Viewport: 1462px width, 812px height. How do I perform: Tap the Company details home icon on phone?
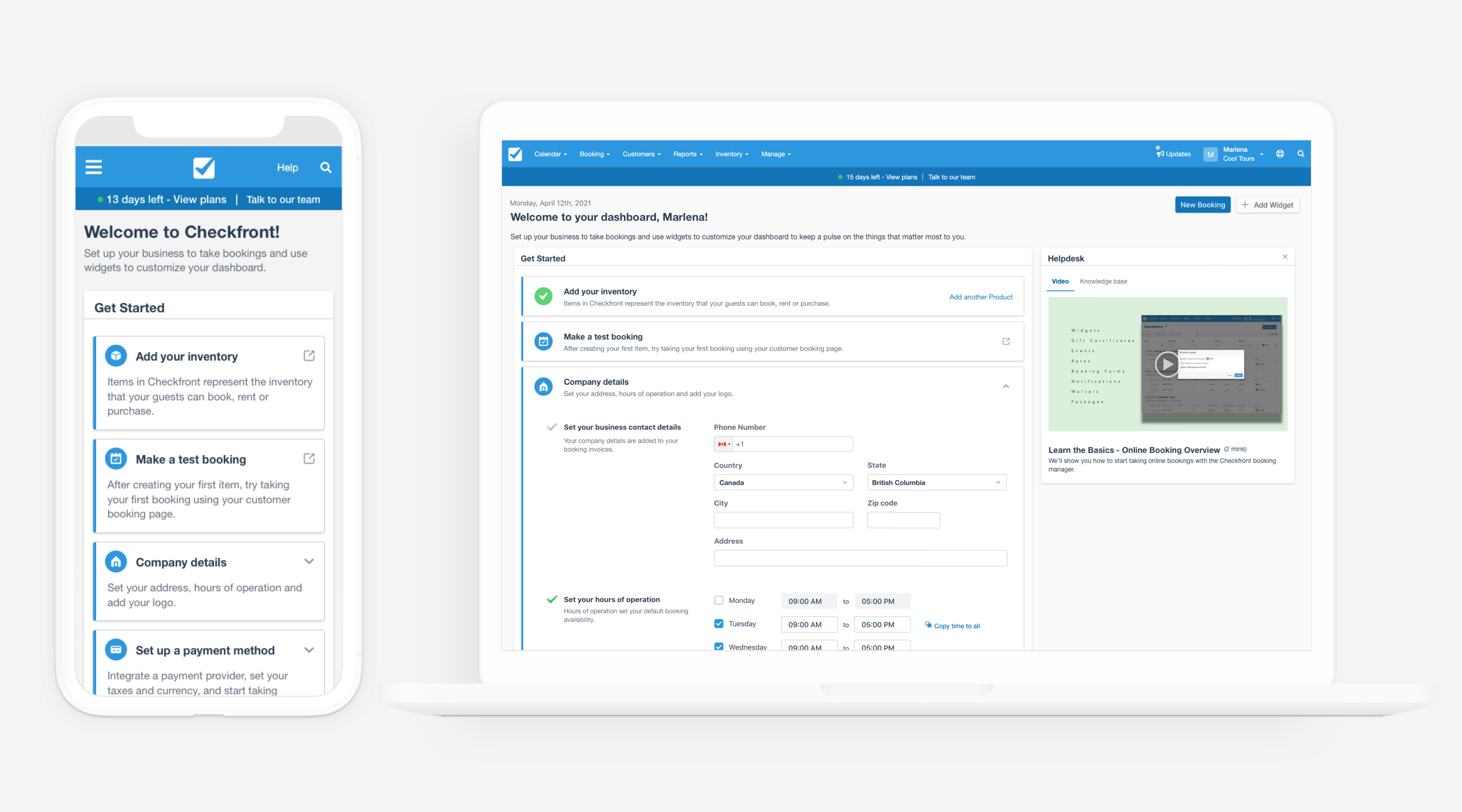pyautogui.click(x=116, y=562)
